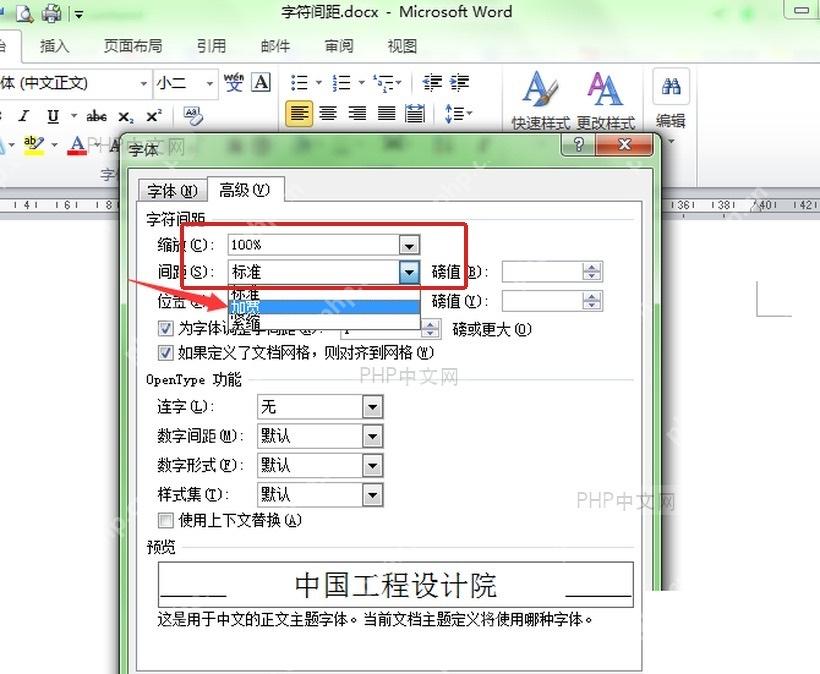Click the line spacing icon
820x674 pixels.
453,113
